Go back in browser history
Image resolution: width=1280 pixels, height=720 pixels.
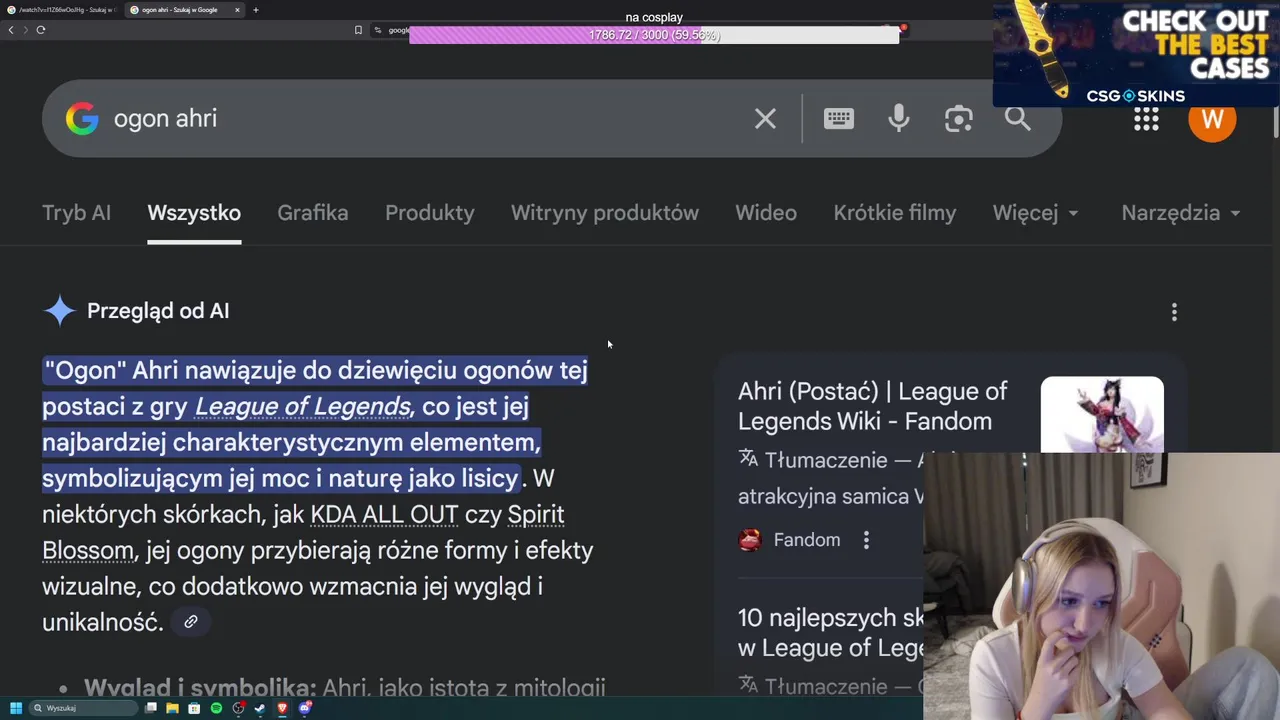coord(11,30)
